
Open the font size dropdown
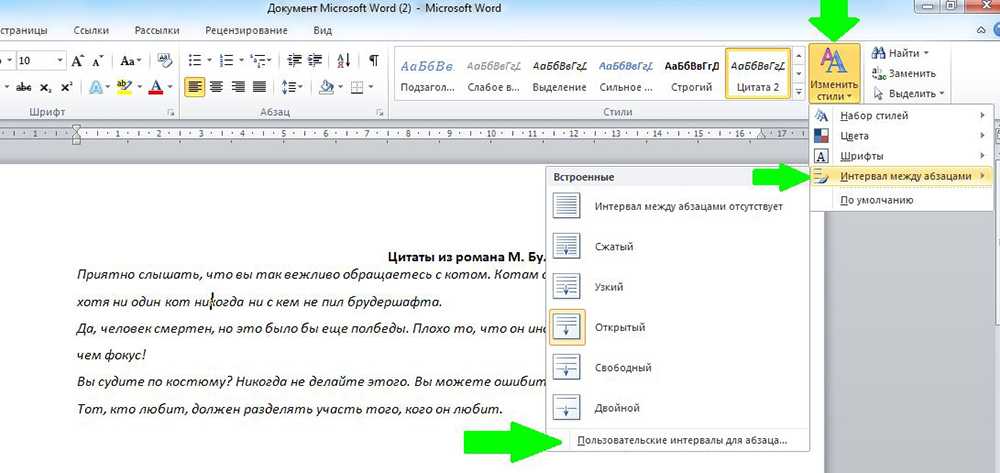[60, 62]
